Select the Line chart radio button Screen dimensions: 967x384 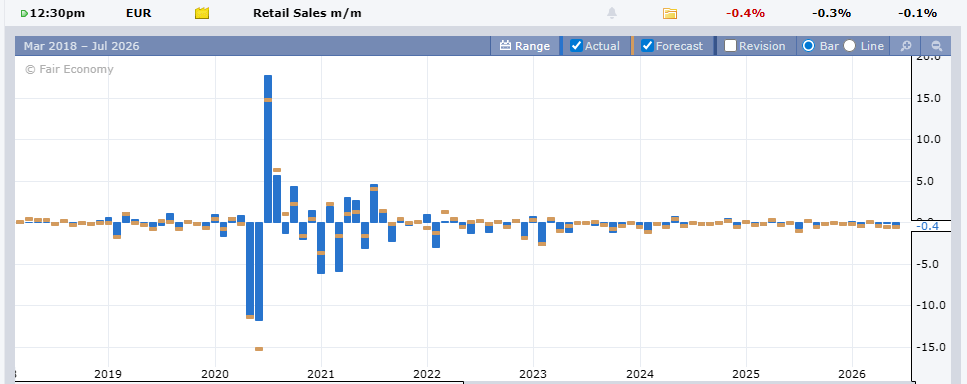point(849,46)
